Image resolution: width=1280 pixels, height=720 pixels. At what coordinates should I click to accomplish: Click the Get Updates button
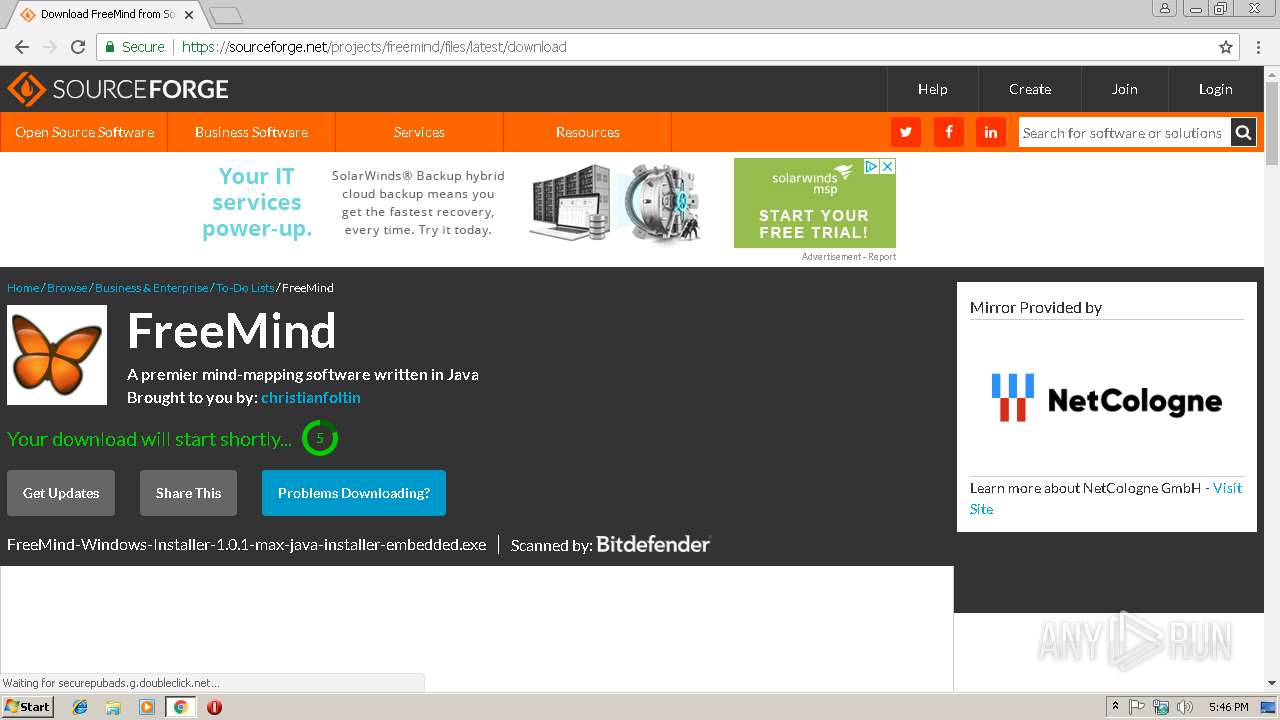61,493
